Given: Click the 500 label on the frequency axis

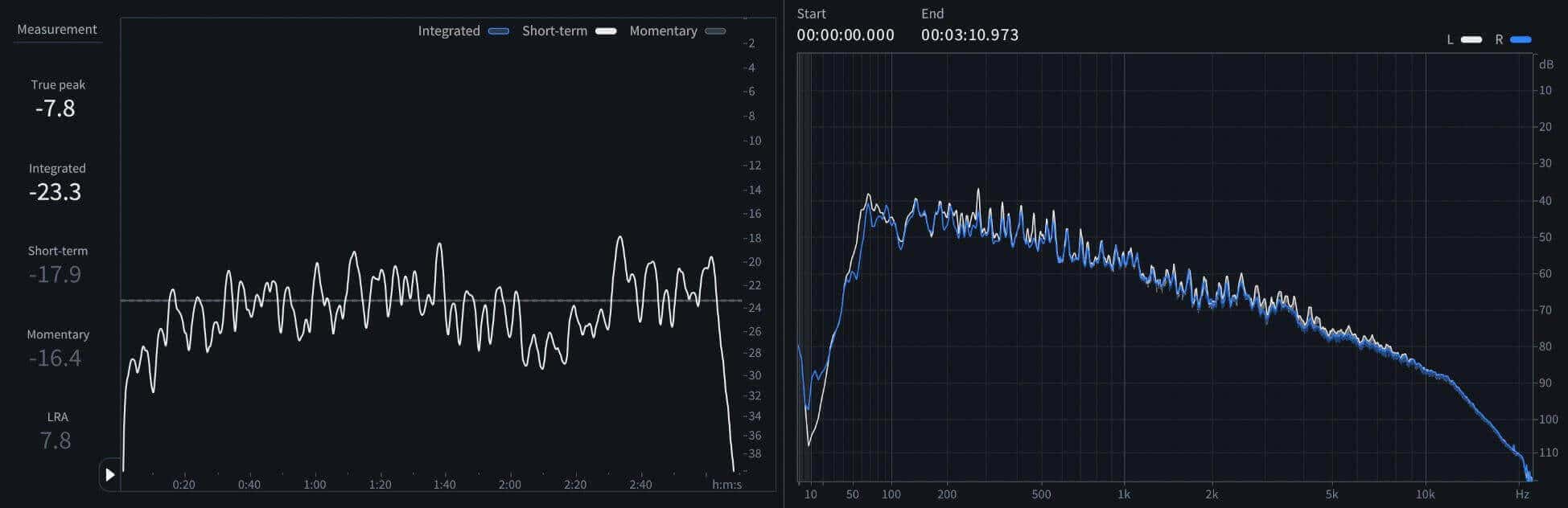Looking at the screenshot, I should click(x=1041, y=494).
